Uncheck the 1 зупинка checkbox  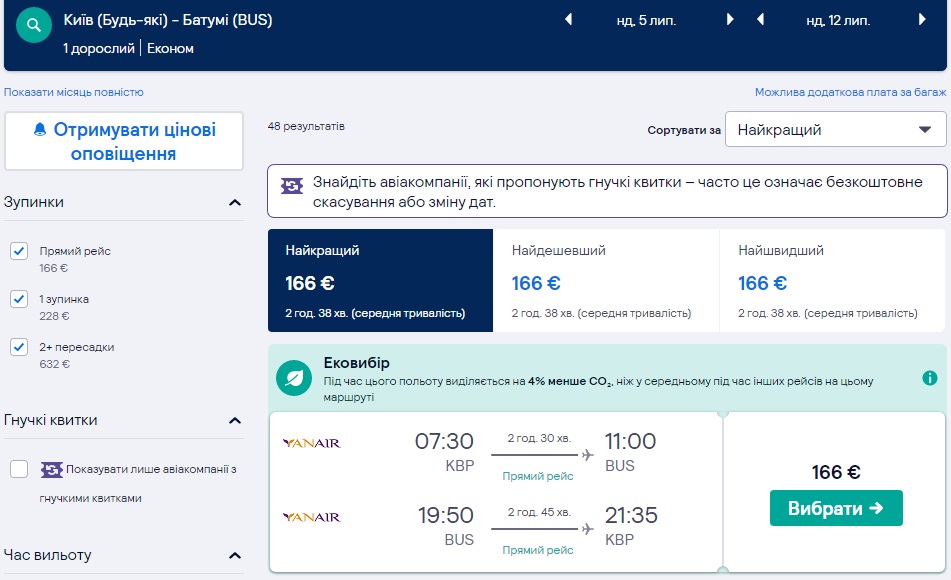pos(19,299)
